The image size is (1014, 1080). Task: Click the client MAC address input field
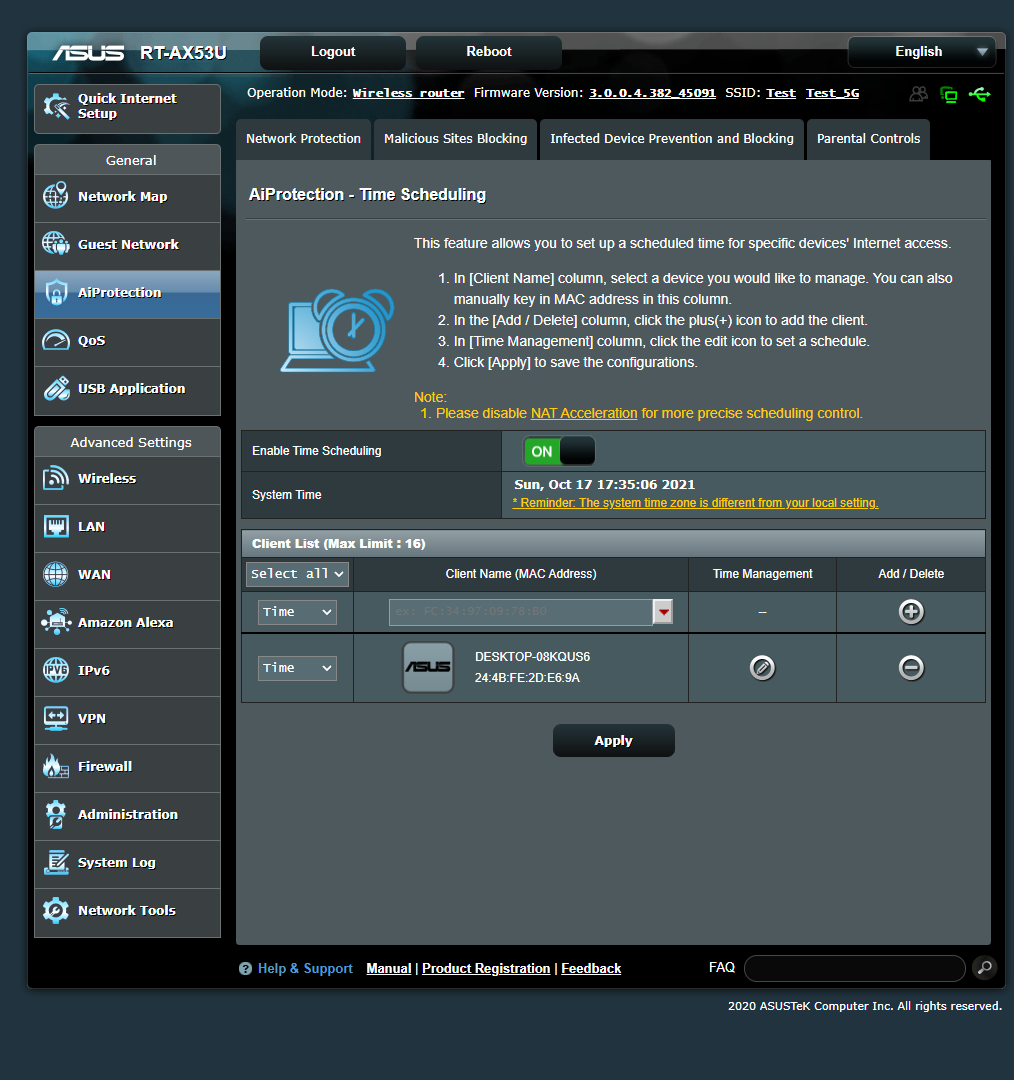point(521,612)
